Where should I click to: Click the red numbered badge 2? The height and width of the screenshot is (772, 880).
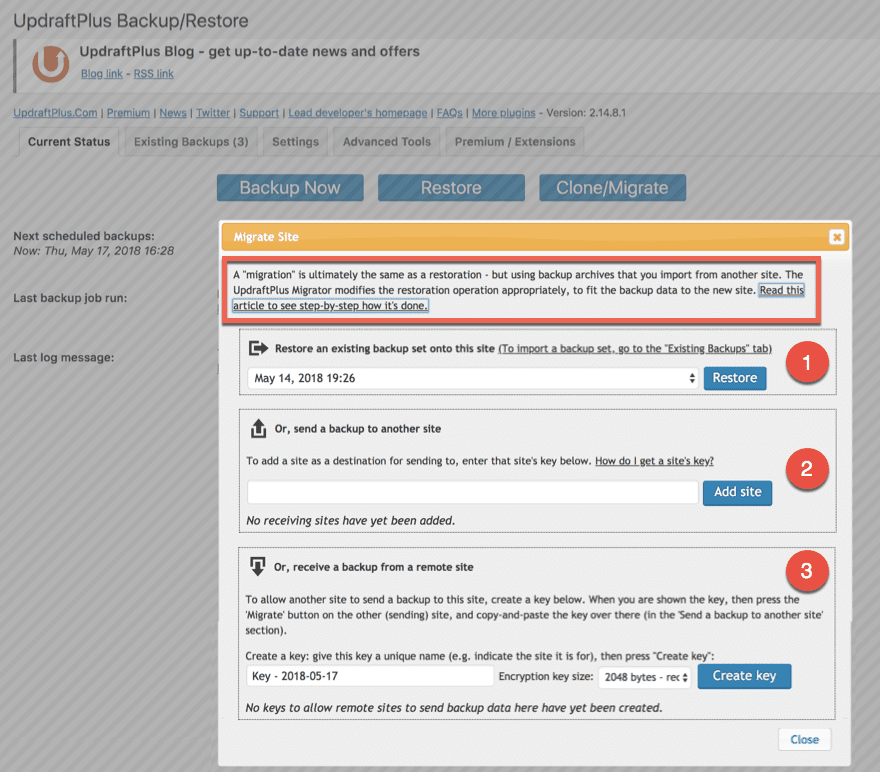tap(807, 469)
